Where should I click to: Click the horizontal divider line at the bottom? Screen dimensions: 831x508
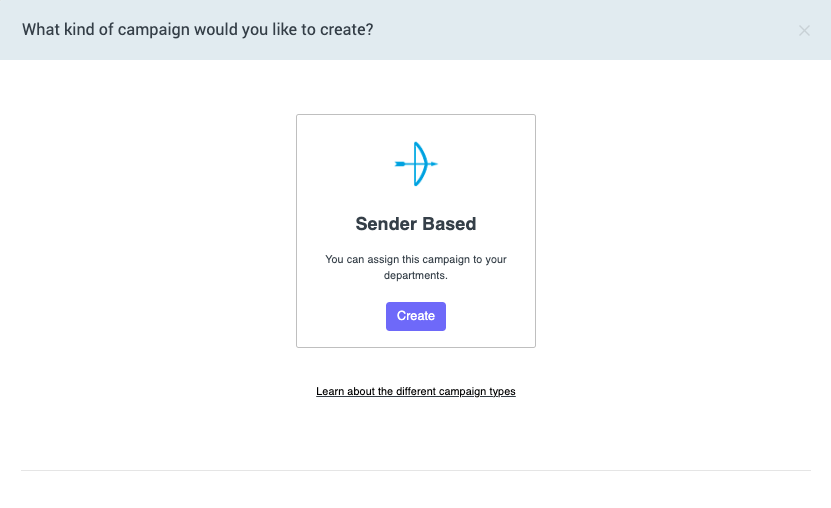[x=415, y=470]
